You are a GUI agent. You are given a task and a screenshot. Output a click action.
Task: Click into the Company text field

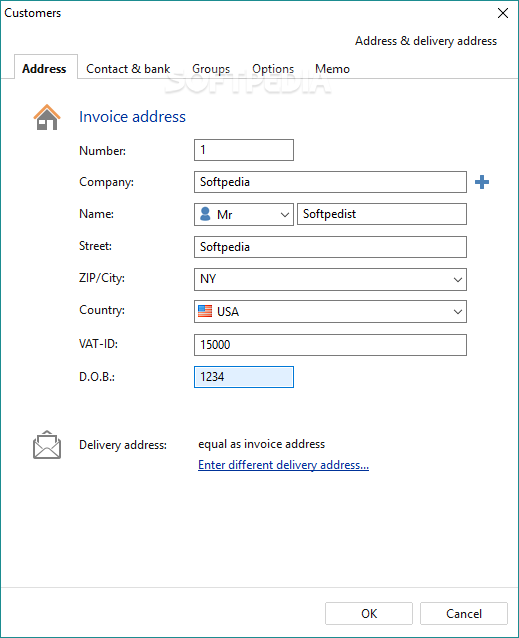(330, 182)
